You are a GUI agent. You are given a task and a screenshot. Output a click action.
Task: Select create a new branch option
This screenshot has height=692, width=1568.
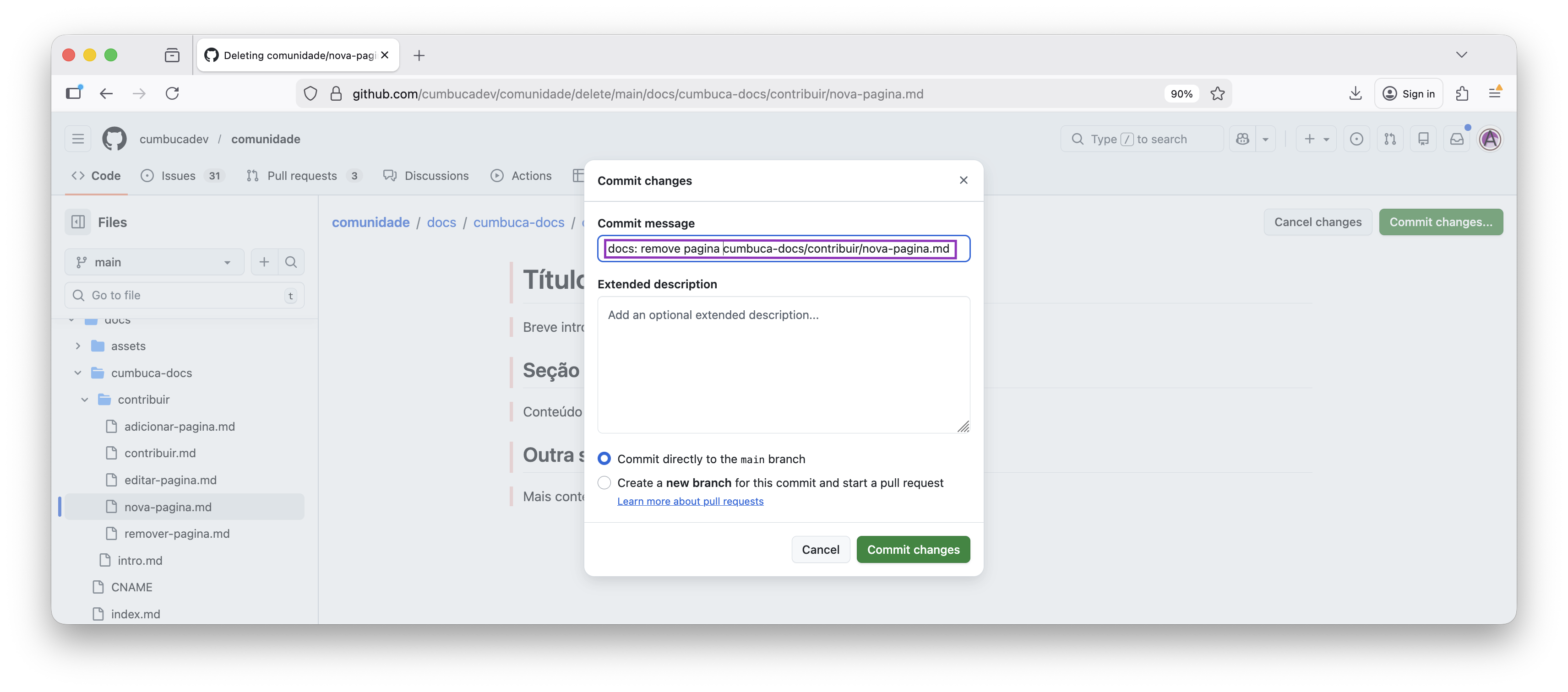coord(604,482)
